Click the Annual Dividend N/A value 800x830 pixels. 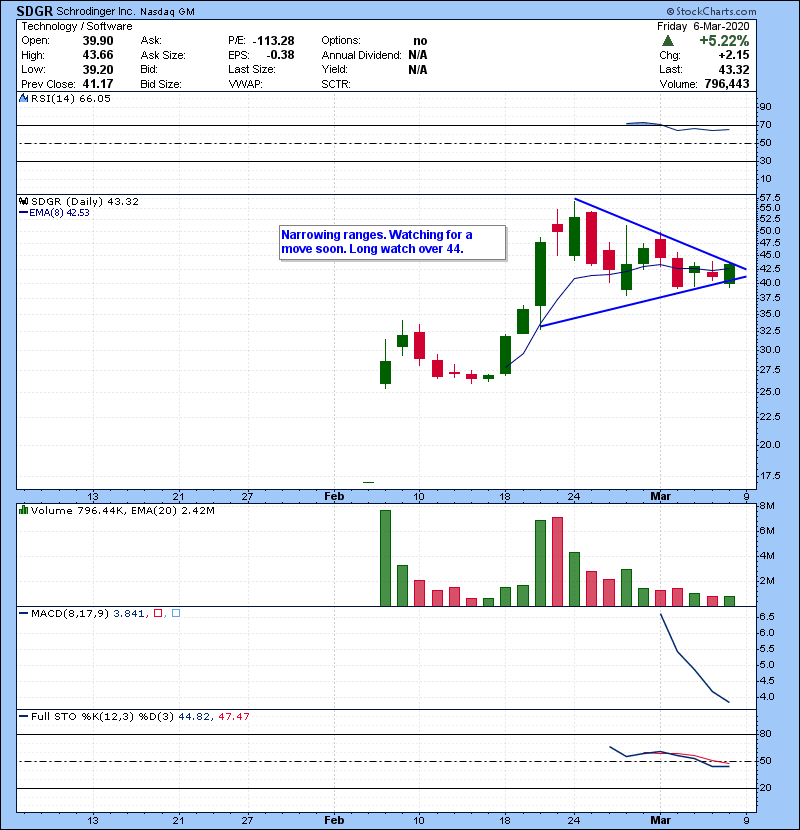click(418, 55)
